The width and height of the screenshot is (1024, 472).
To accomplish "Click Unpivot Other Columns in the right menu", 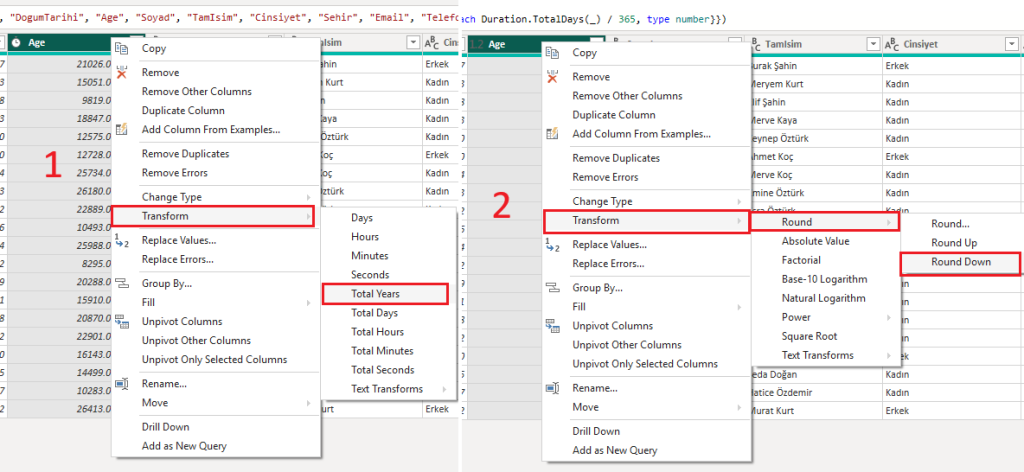I will [627, 345].
